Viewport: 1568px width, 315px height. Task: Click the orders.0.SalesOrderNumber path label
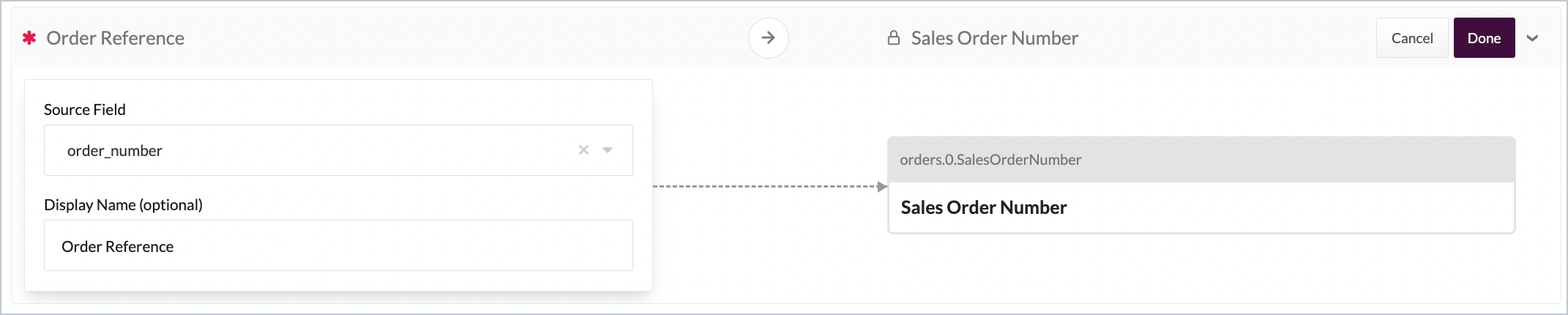tap(990, 160)
